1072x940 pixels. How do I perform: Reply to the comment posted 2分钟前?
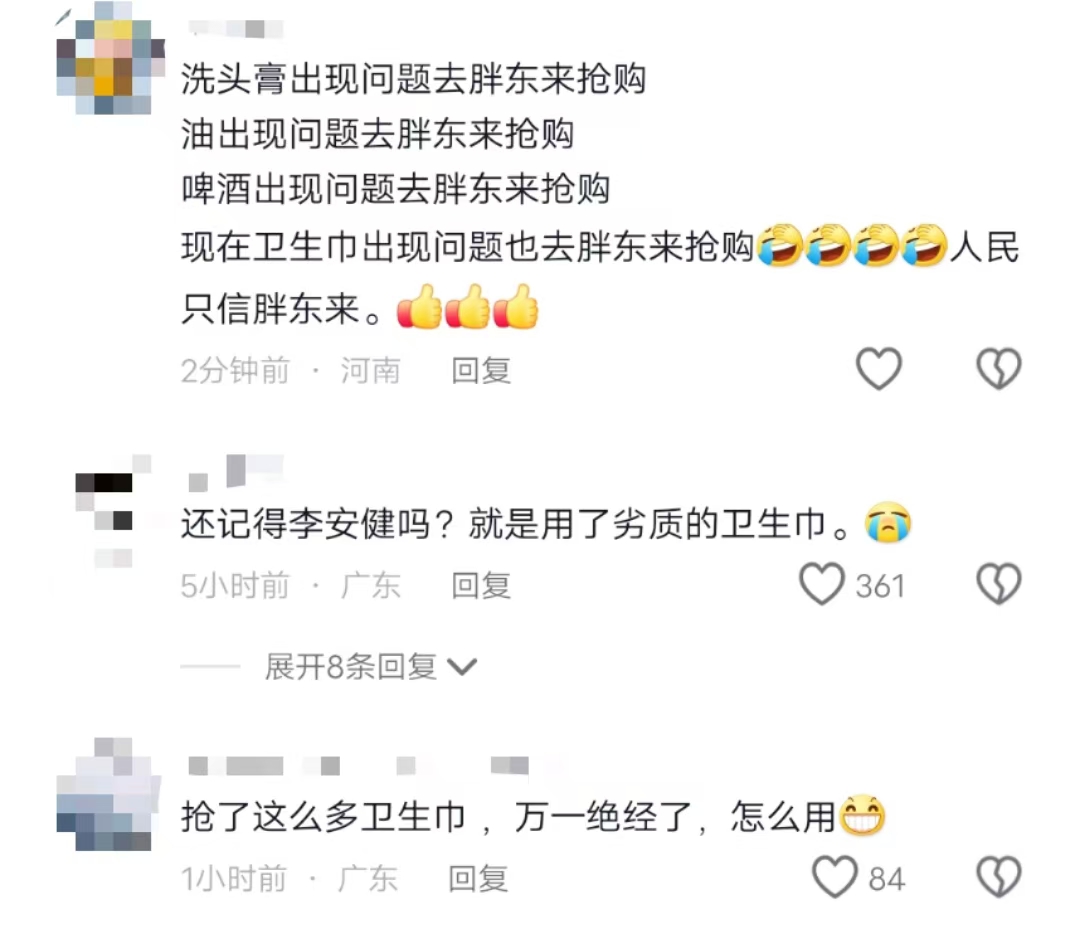481,371
